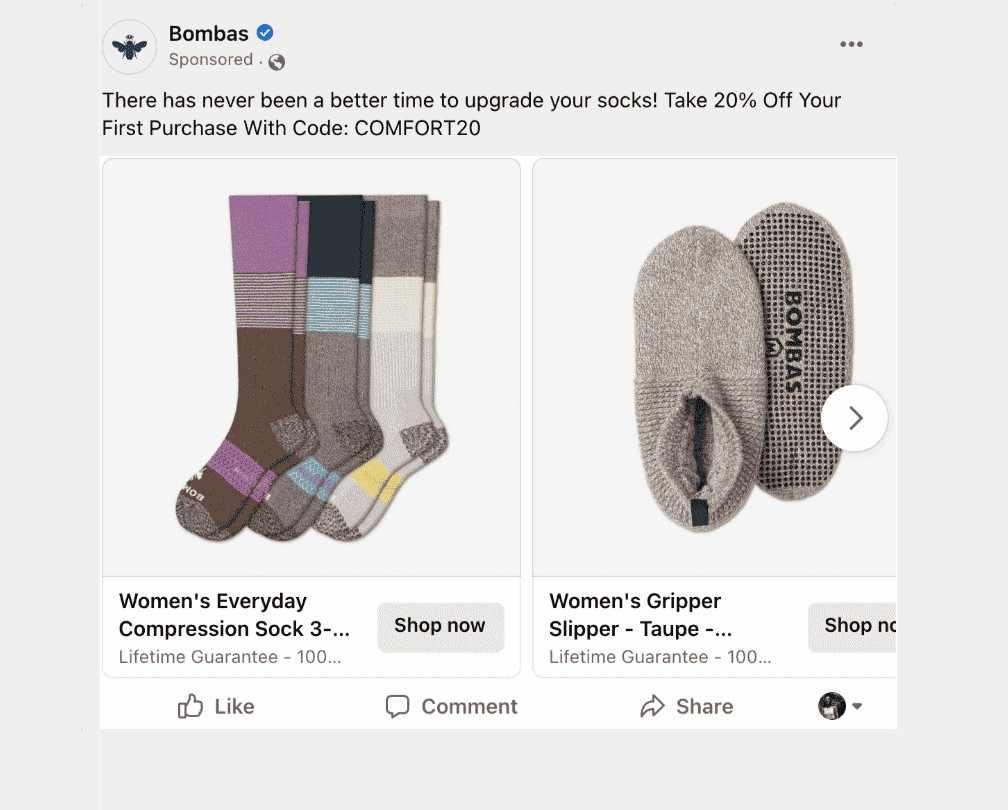Screen dimensions: 1008x810
Task: Open the three-dot options menu on the post
Action: click(851, 44)
